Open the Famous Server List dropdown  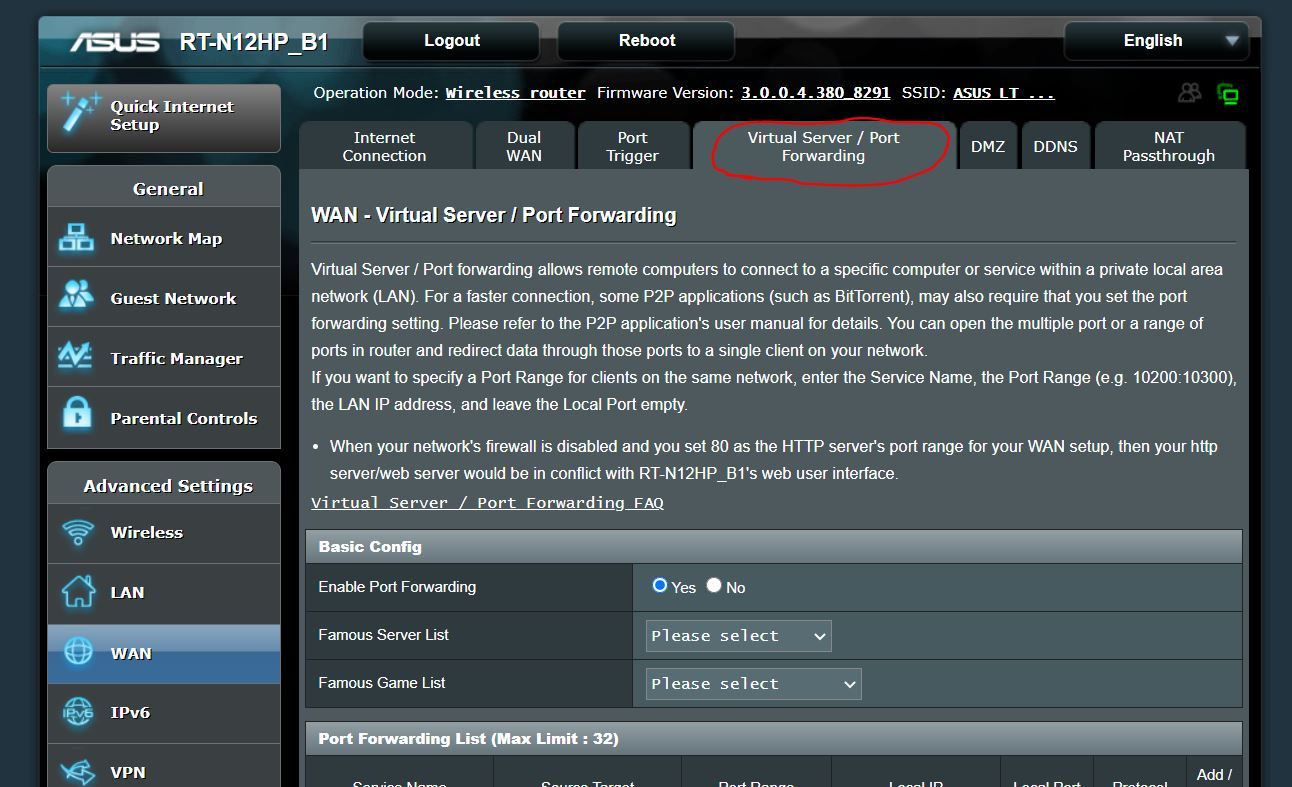(x=738, y=636)
